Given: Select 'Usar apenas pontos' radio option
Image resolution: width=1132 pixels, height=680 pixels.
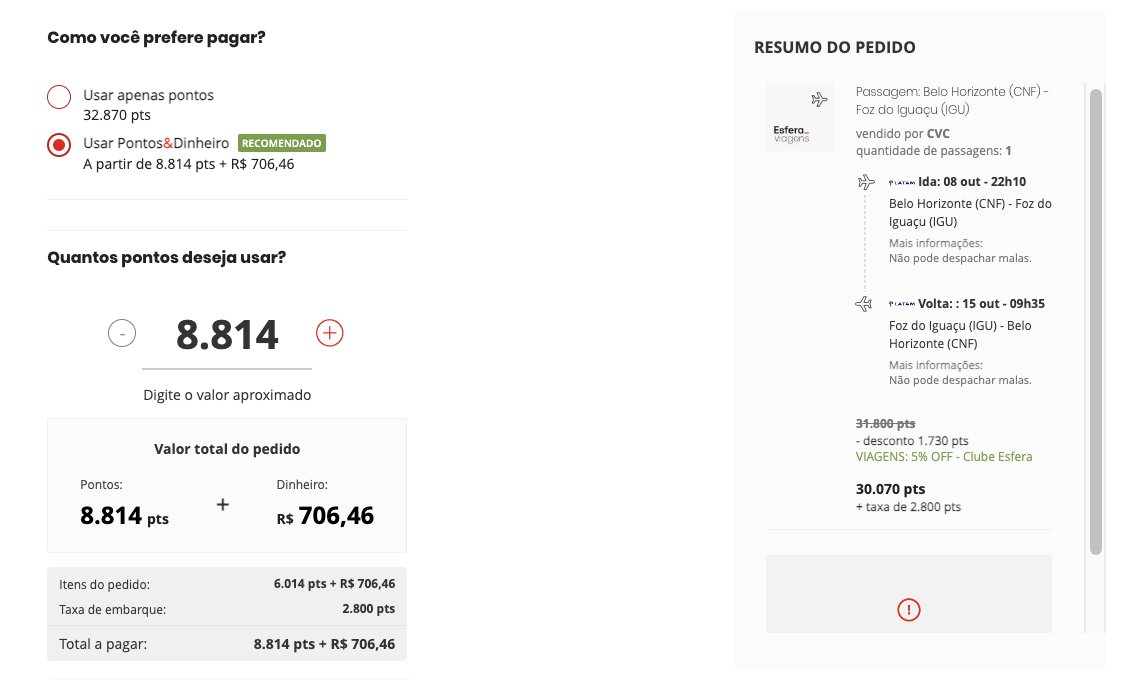Looking at the screenshot, I should 59,97.
